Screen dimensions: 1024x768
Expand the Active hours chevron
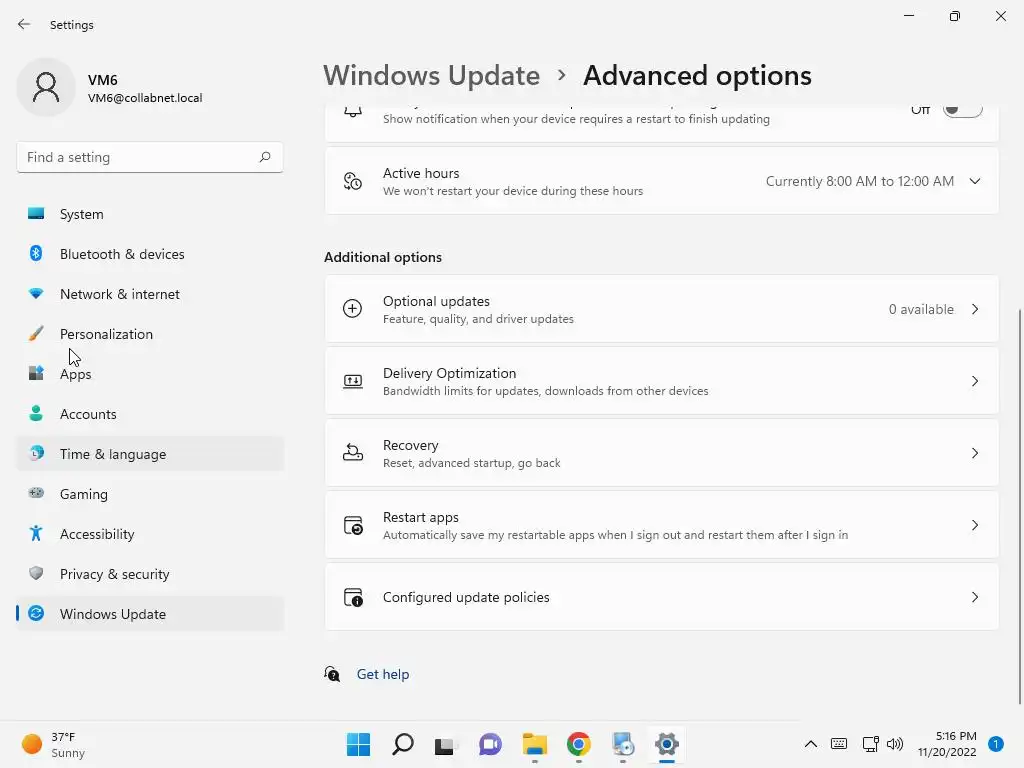(974, 181)
